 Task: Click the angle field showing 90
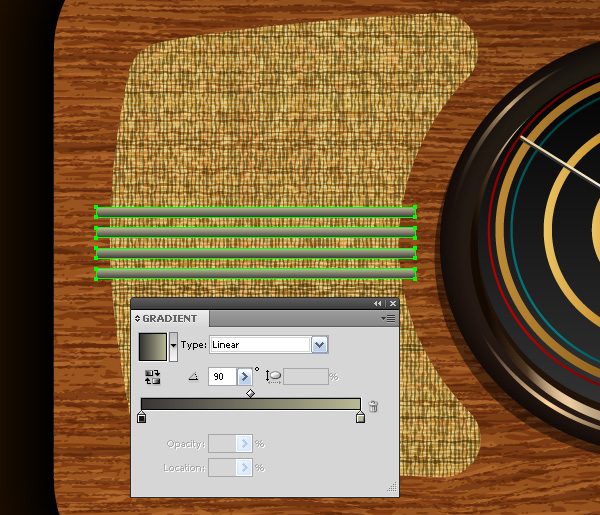222,377
